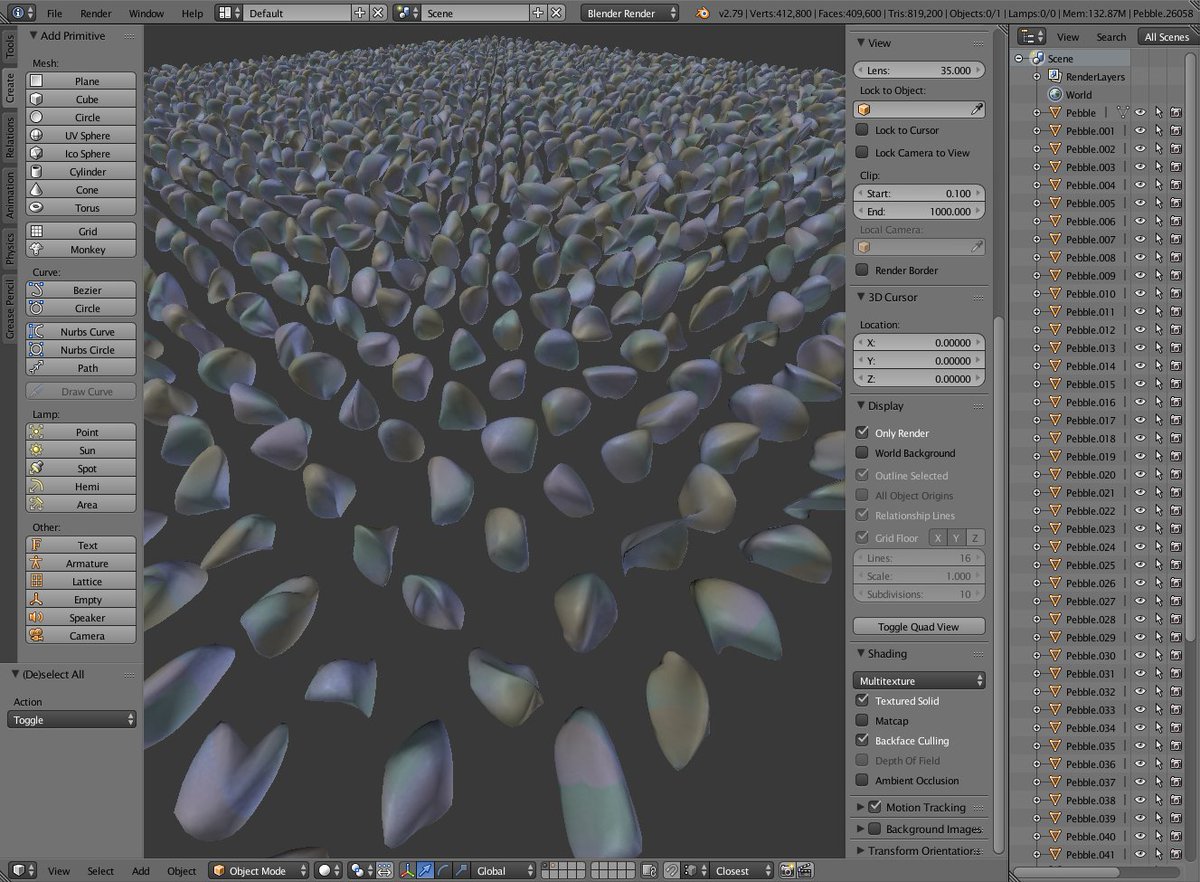Open Closest snap target dropdown
The image size is (1200, 882).
[743, 871]
